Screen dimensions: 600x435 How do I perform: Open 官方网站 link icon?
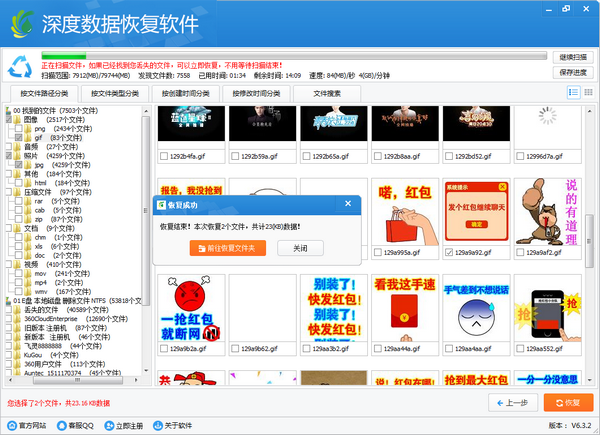pos(12,425)
